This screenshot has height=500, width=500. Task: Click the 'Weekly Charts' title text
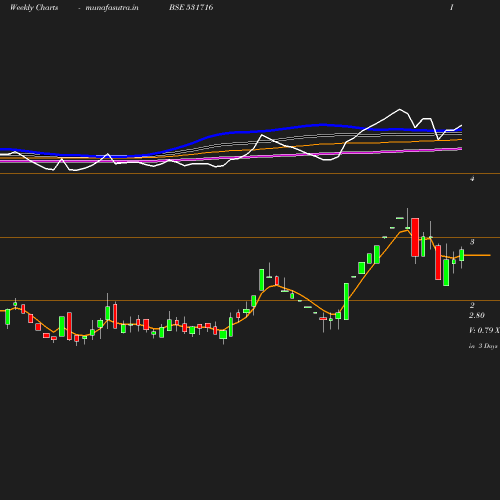[34, 7]
